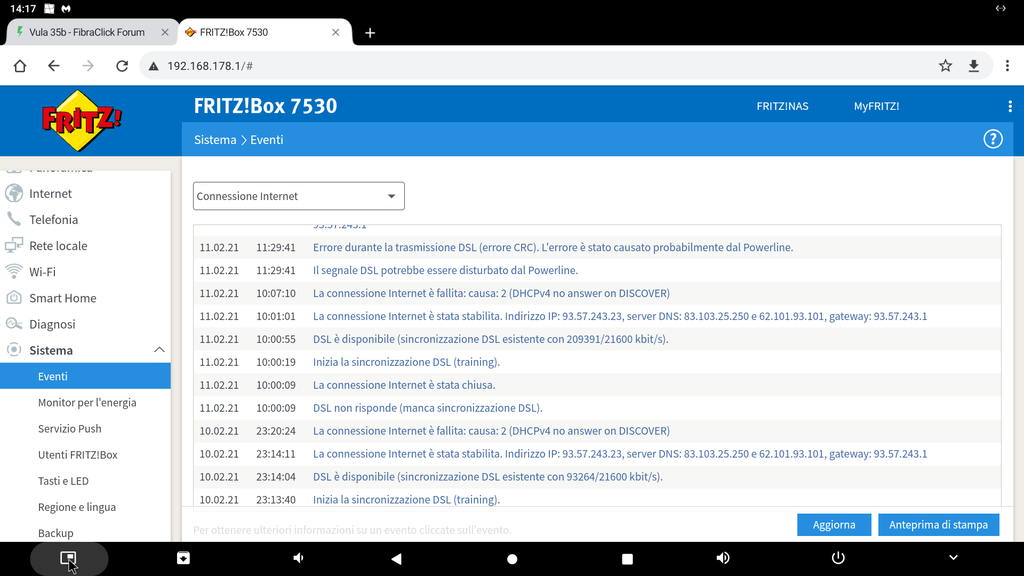1024x576 pixels.
Task: Open Monitor per l'energia submenu
Action: [87, 402]
